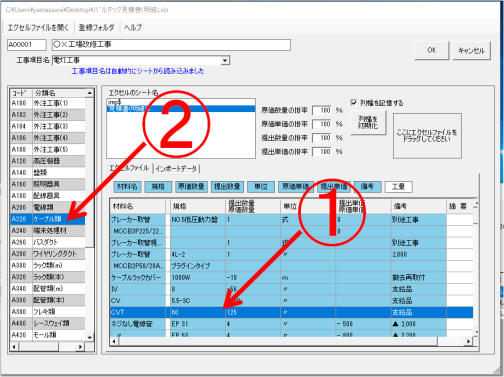Open the エクセルファイルを開く menu
Image resolution: width=504 pixels, height=377 pixels.
(x=38, y=27)
